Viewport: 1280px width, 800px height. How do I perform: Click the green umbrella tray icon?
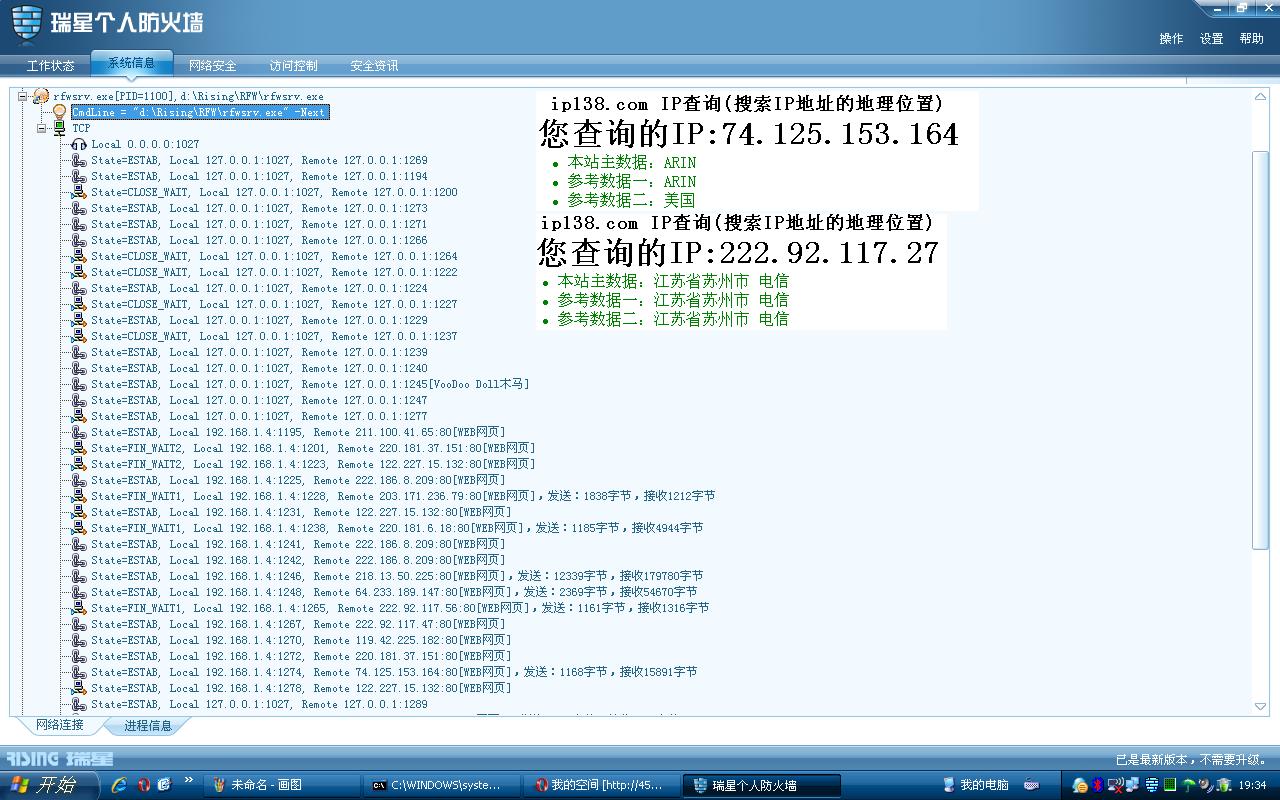(1189, 785)
